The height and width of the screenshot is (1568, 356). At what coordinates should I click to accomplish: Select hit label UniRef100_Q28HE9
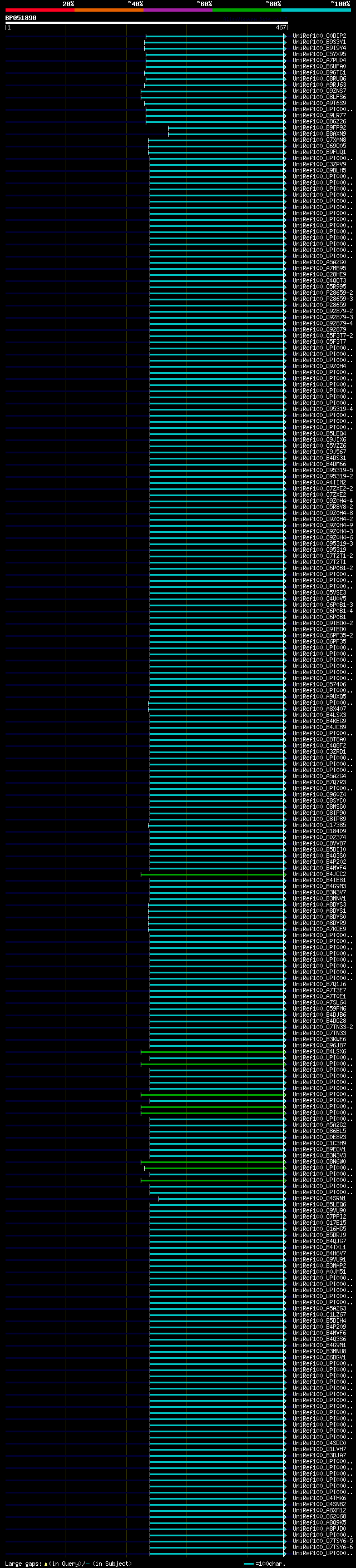pos(319,275)
